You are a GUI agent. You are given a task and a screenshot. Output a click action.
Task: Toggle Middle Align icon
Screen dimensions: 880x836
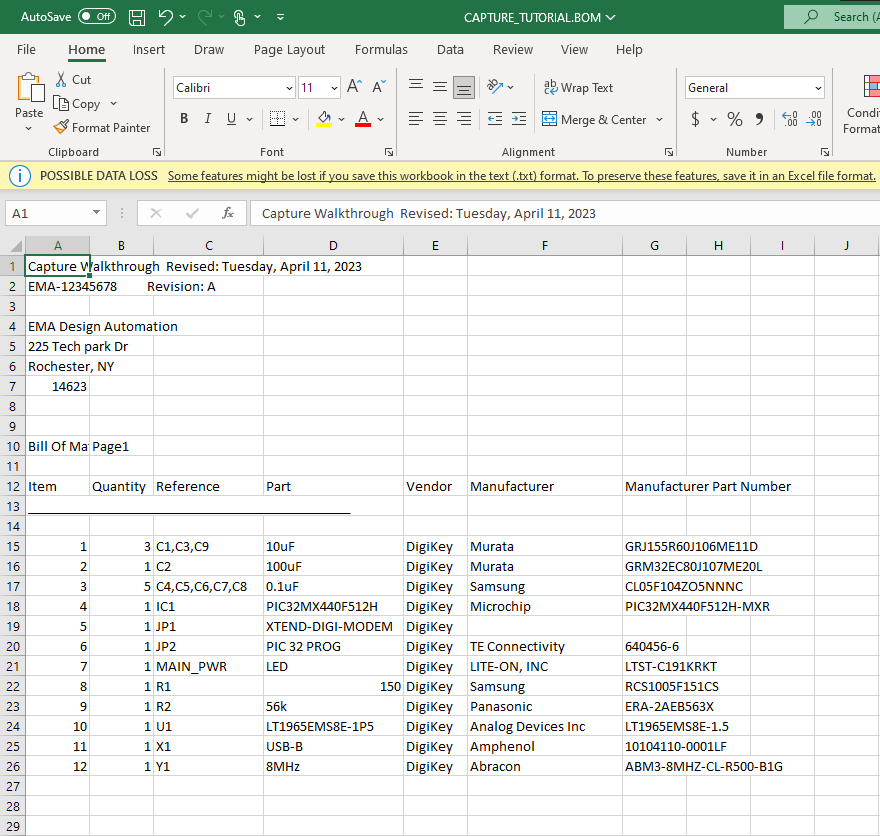click(440, 86)
